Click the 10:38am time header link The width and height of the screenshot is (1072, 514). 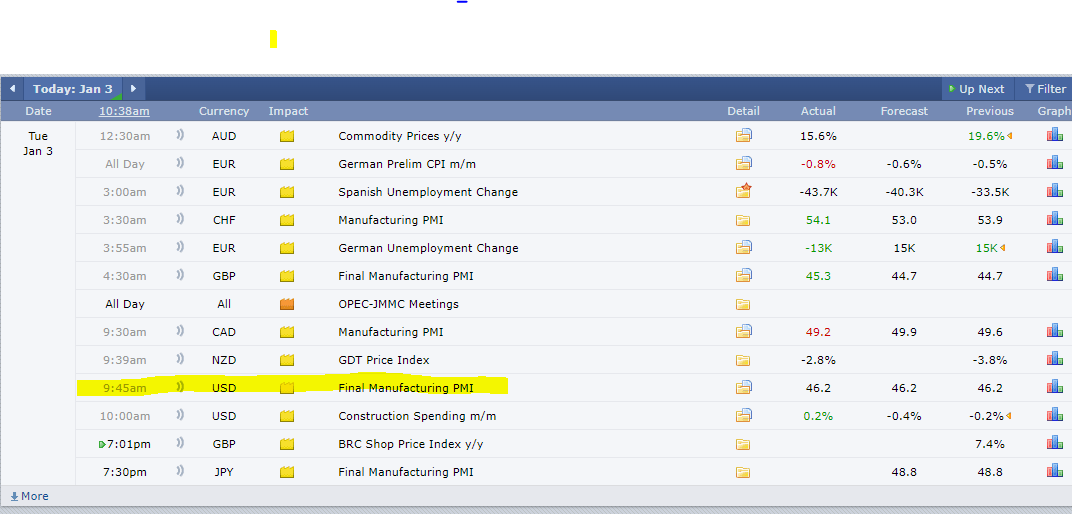pos(124,111)
